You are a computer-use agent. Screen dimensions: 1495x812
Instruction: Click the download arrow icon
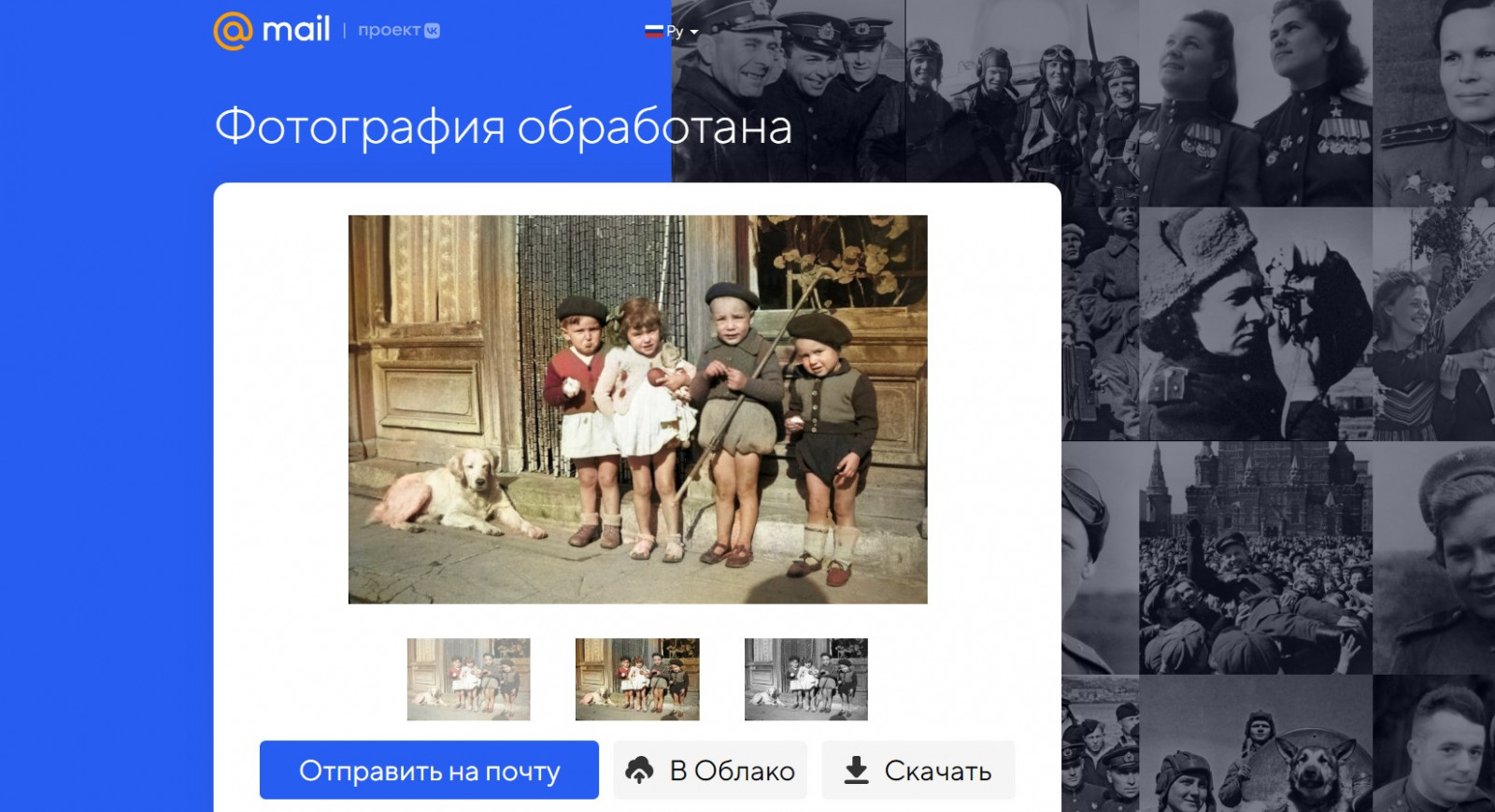point(856,770)
